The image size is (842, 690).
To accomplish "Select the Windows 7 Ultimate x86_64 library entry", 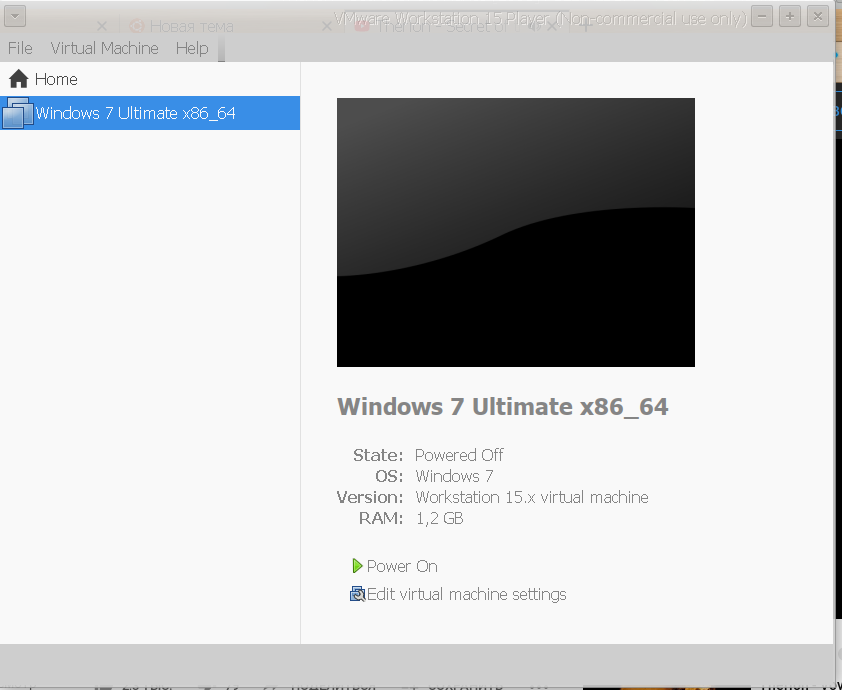I will tap(135, 113).
